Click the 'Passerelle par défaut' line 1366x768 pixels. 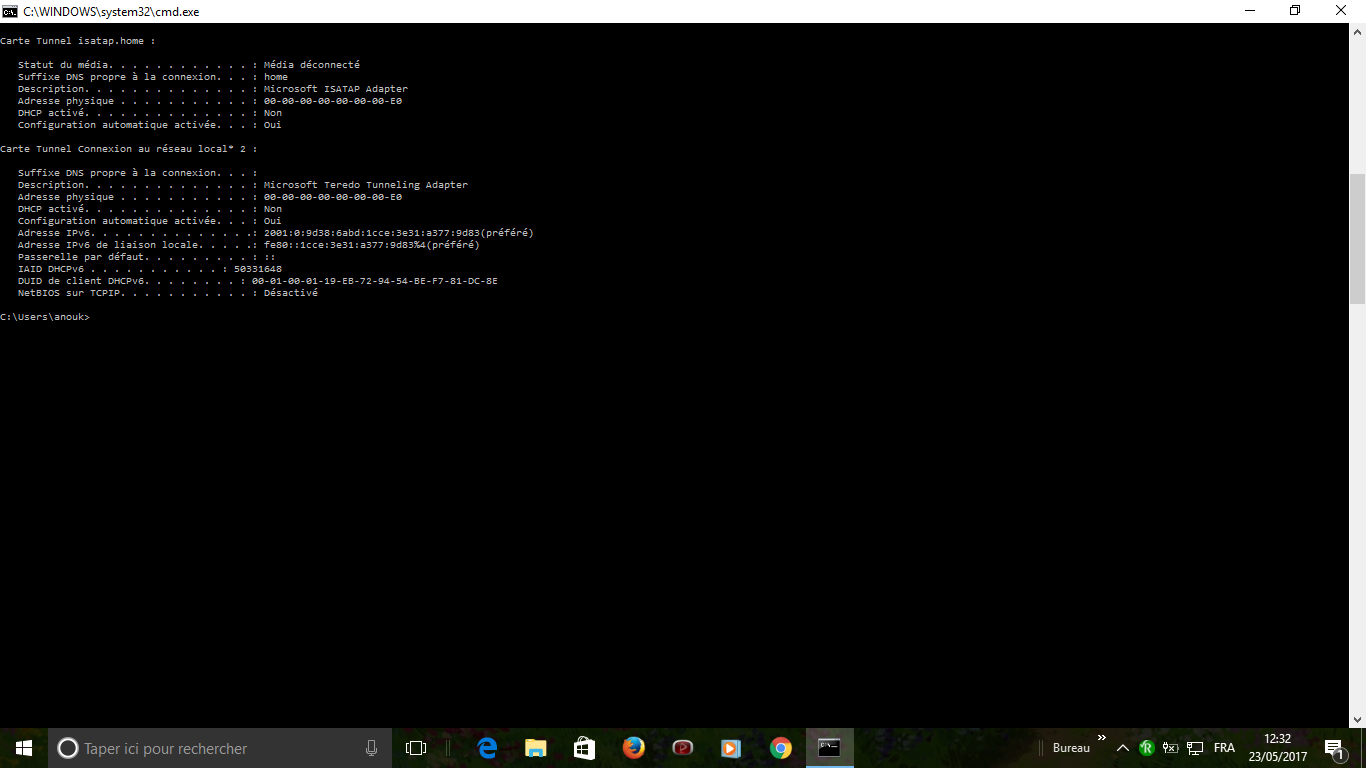(x=147, y=257)
